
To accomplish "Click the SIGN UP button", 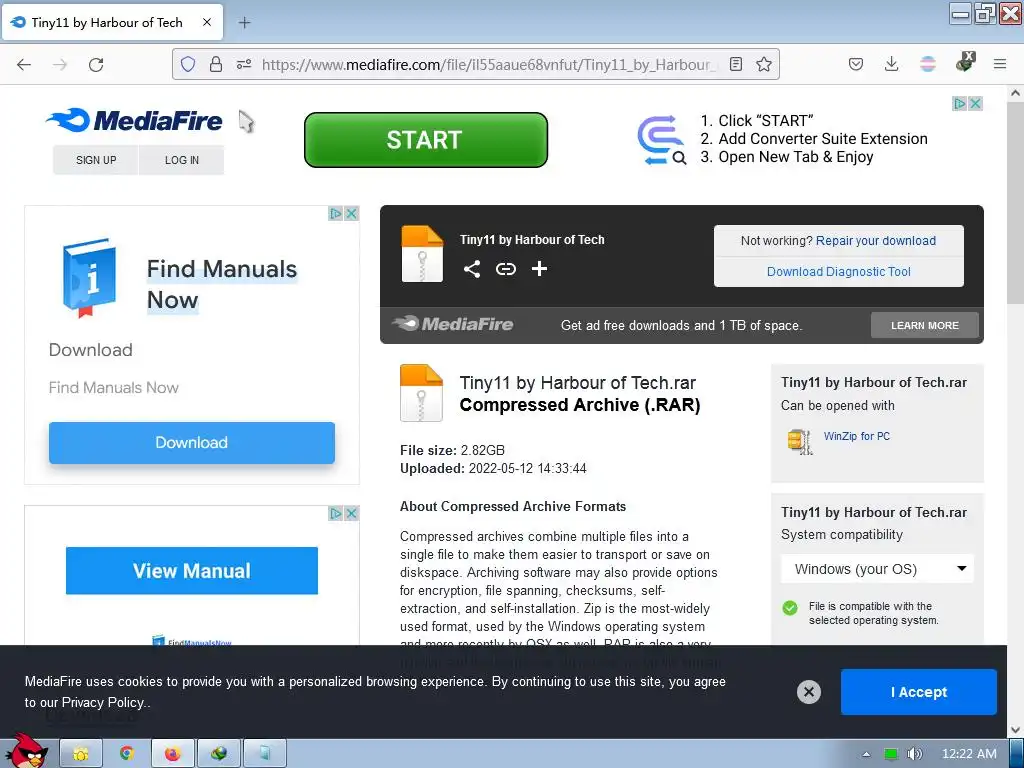I will [96, 160].
